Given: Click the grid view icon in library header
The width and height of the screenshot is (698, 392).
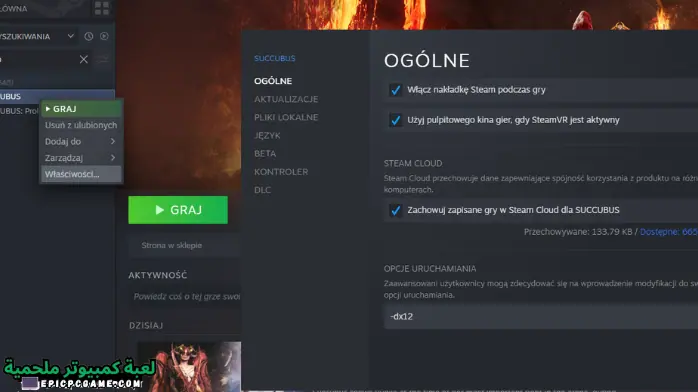Looking at the screenshot, I should [x=101, y=8].
